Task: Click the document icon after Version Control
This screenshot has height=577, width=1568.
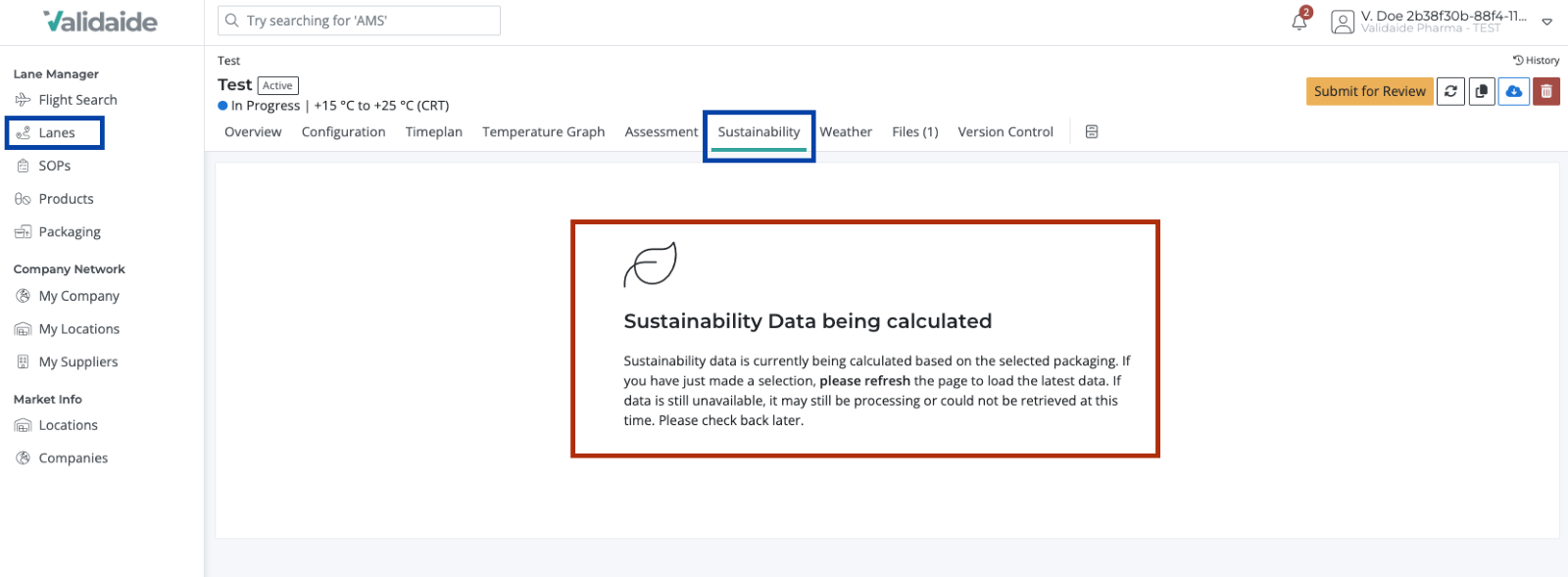Action: [1092, 132]
